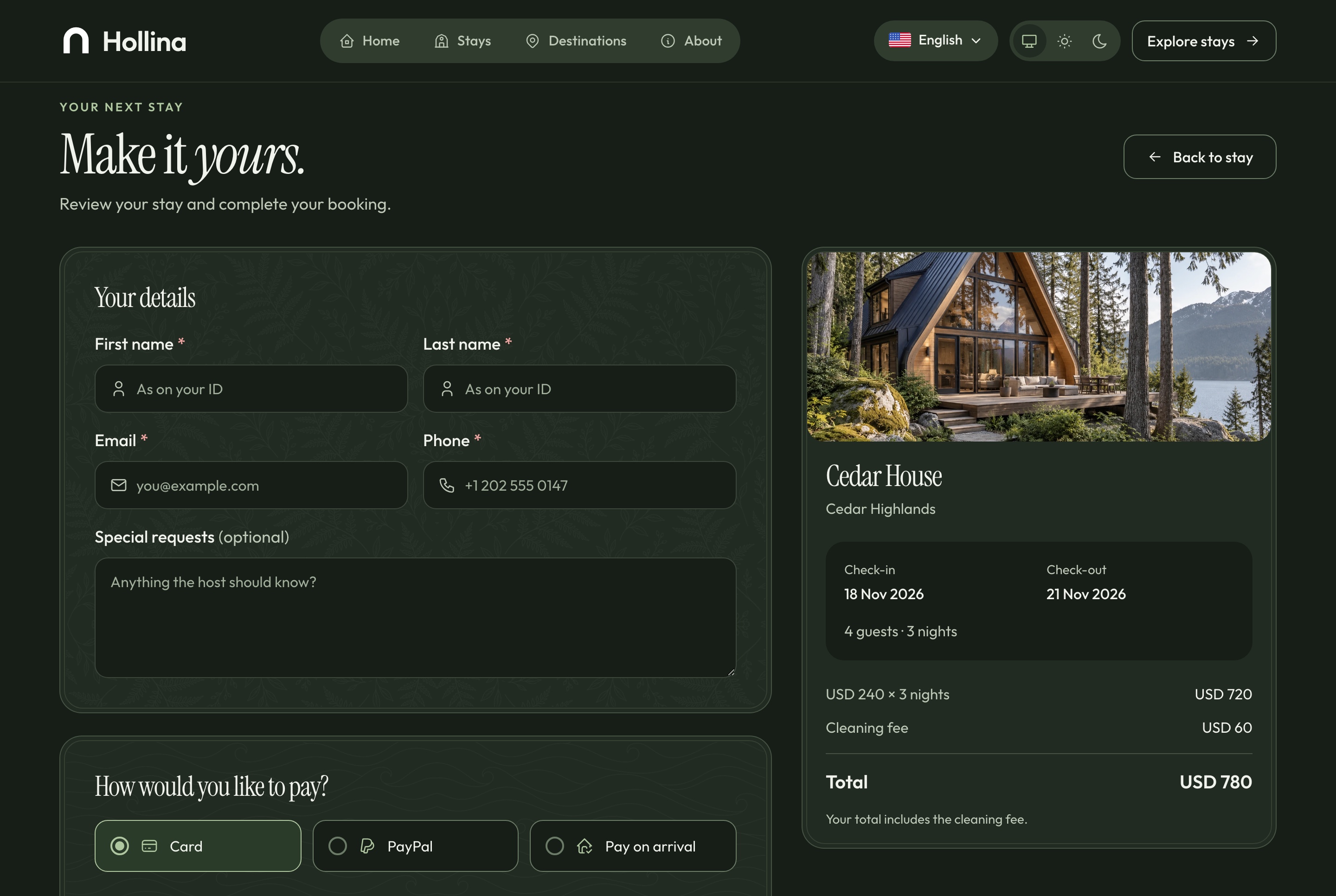Click the check-in date 18 Nov 2026
Screen dimensions: 1336x896
(884, 594)
